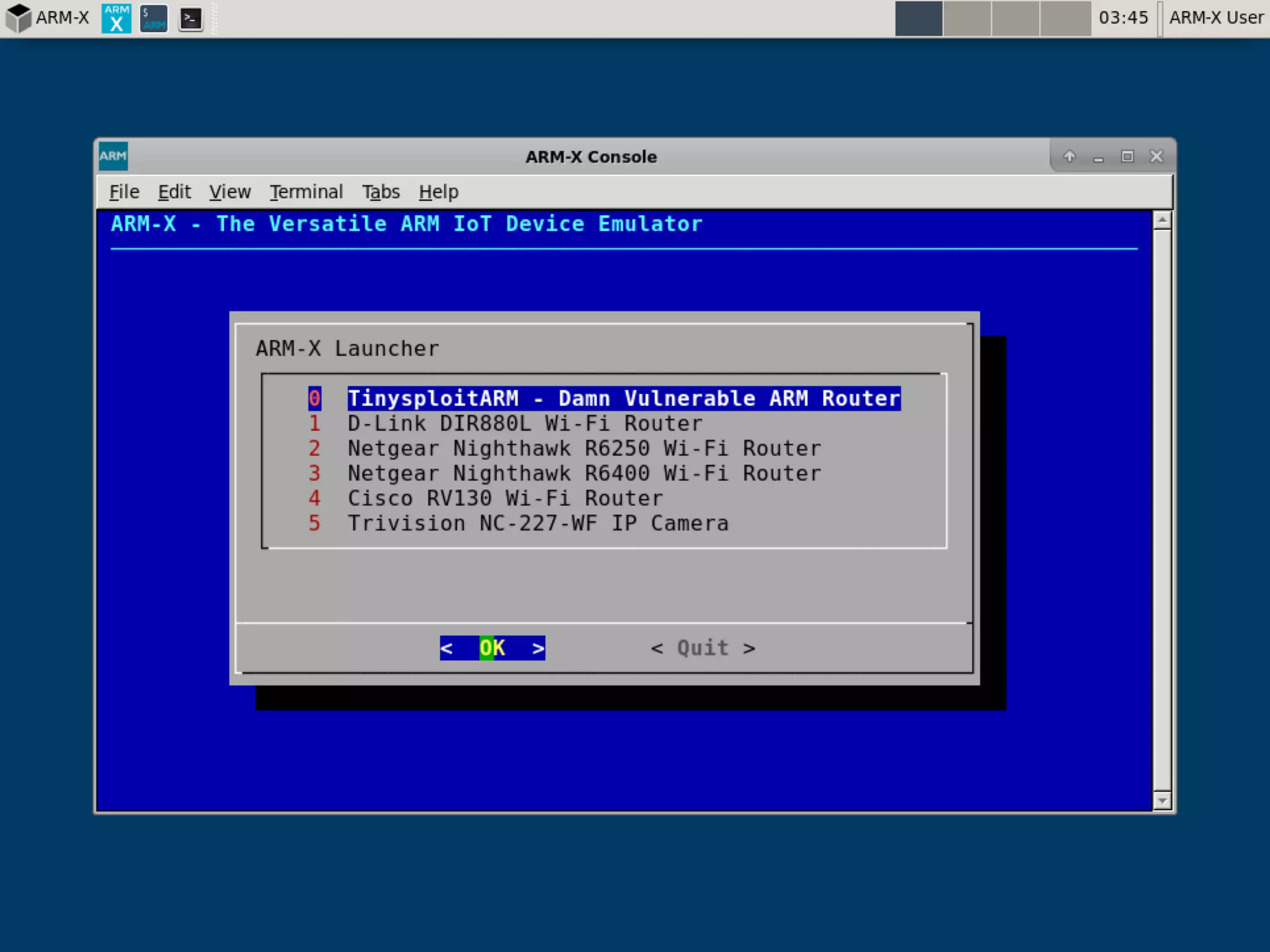This screenshot has width=1270, height=952.
Task: Switch to the fourth workspace in the pager
Action: click(x=1065, y=18)
